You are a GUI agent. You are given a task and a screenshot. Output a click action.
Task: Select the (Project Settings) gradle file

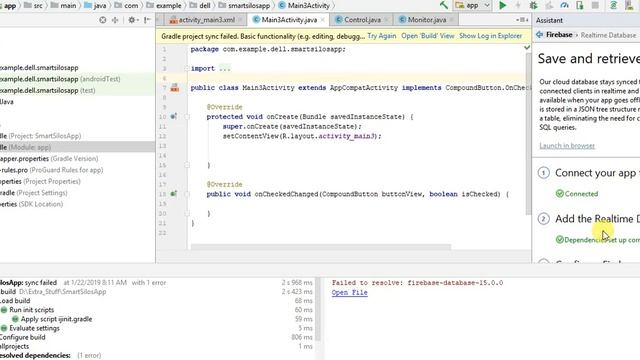77,193
